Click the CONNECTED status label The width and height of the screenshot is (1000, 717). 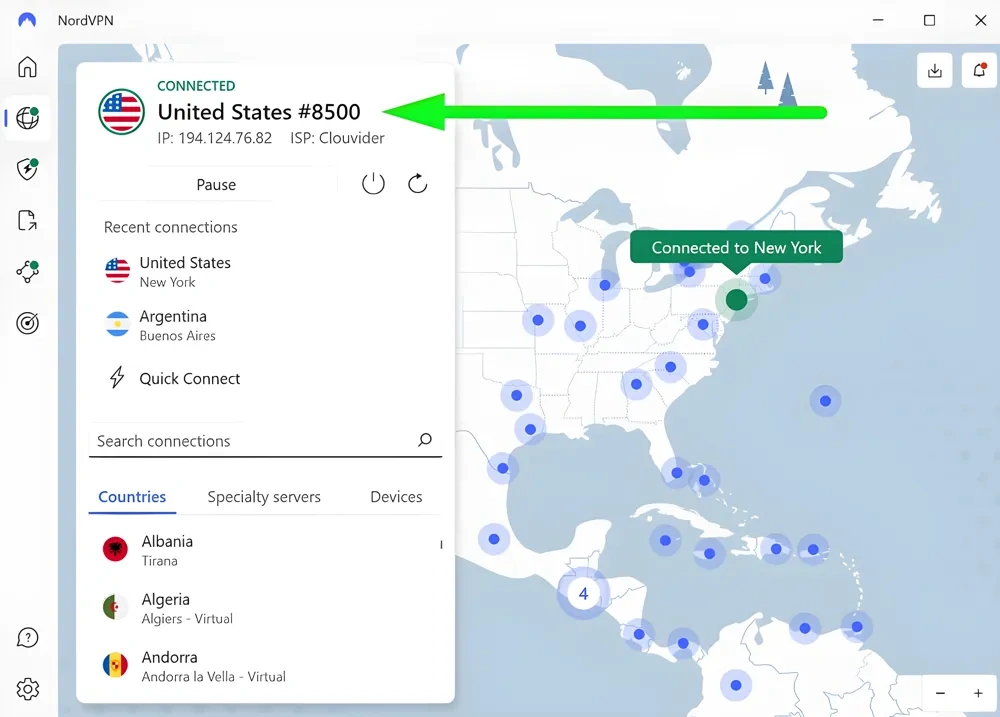[x=196, y=85]
